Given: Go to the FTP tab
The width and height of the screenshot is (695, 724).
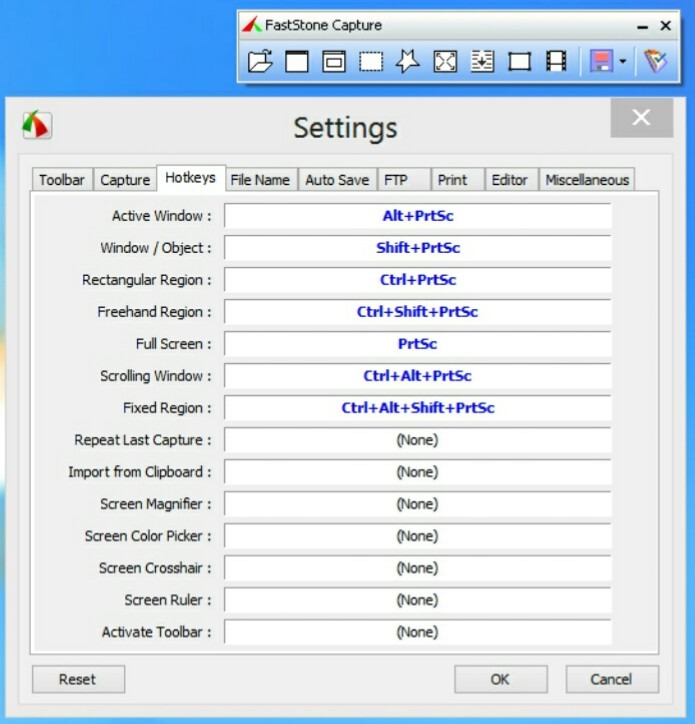Looking at the screenshot, I should 404,180.
